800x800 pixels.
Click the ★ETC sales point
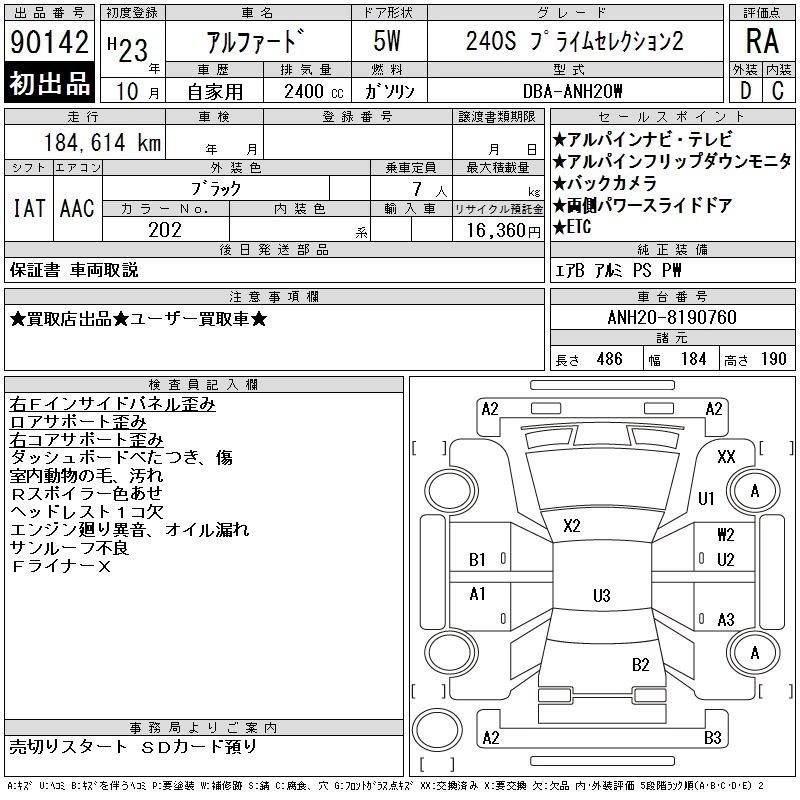click(572, 227)
